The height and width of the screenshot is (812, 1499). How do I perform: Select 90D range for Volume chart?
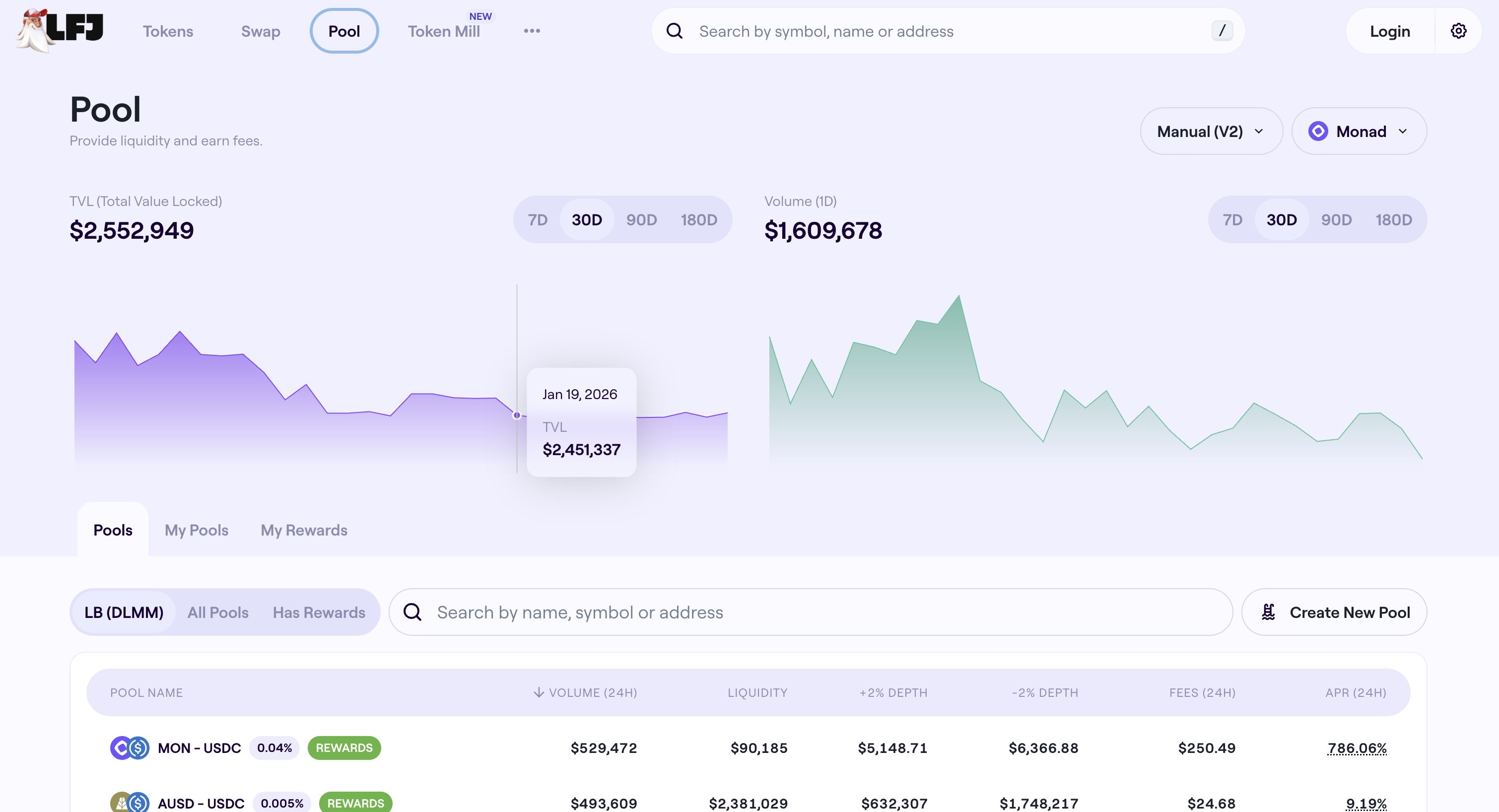coord(1336,219)
